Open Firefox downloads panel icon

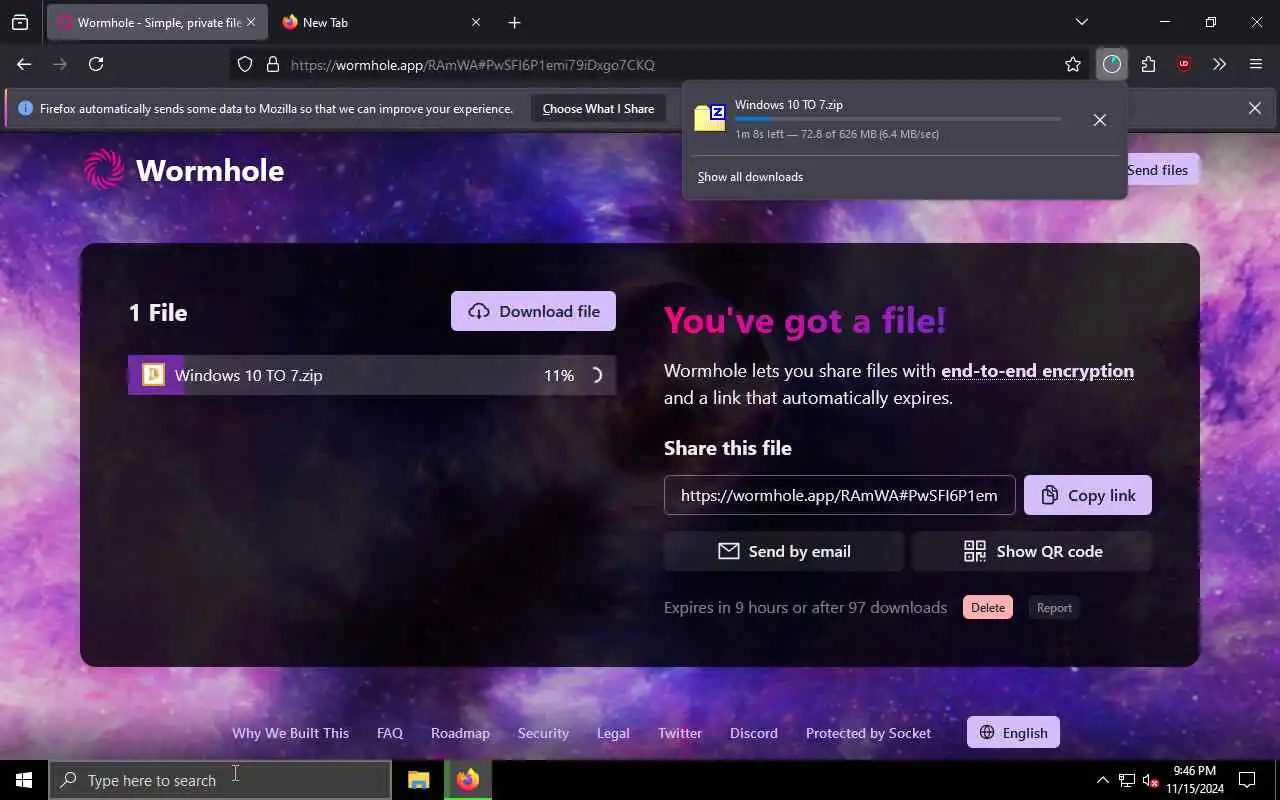(1112, 64)
